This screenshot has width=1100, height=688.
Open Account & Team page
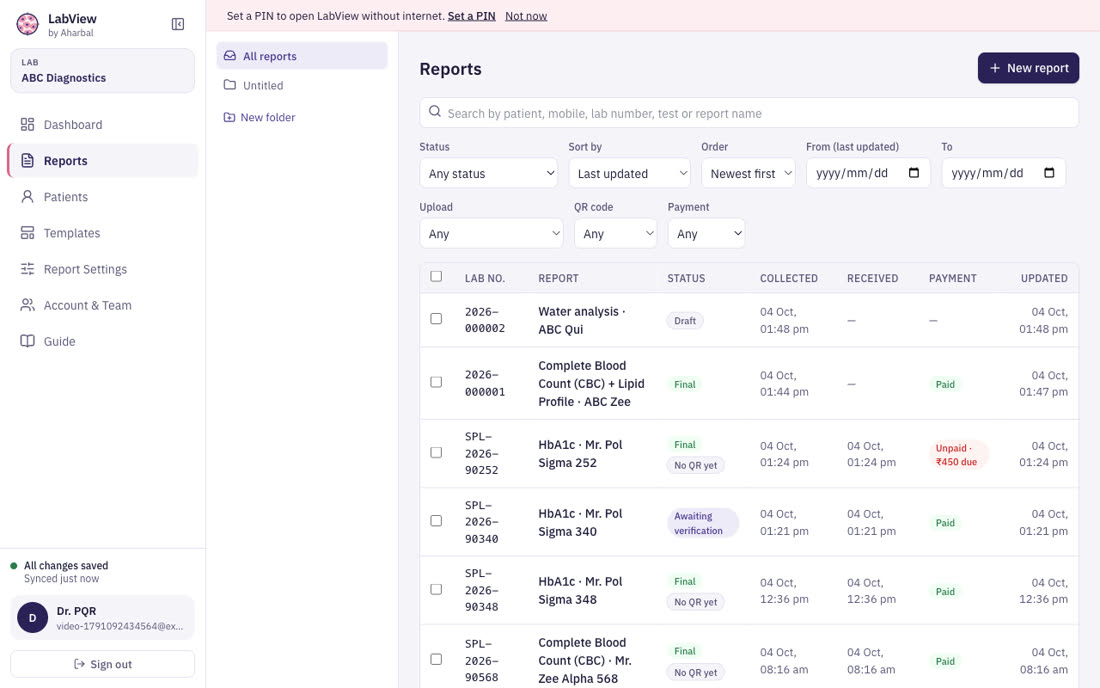pyautogui.click(x=103, y=305)
